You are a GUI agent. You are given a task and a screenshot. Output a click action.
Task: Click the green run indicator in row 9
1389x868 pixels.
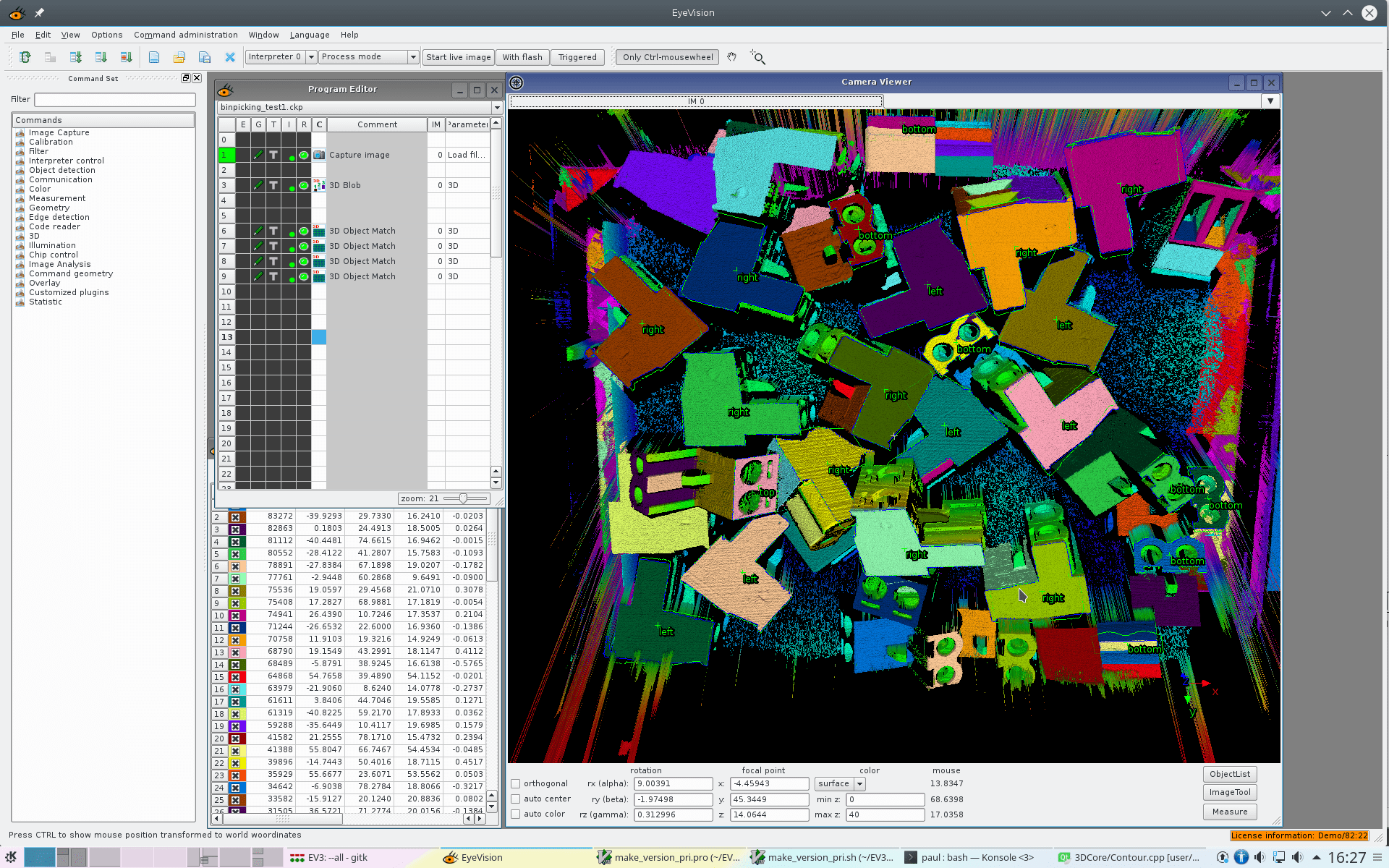coord(304,276)
